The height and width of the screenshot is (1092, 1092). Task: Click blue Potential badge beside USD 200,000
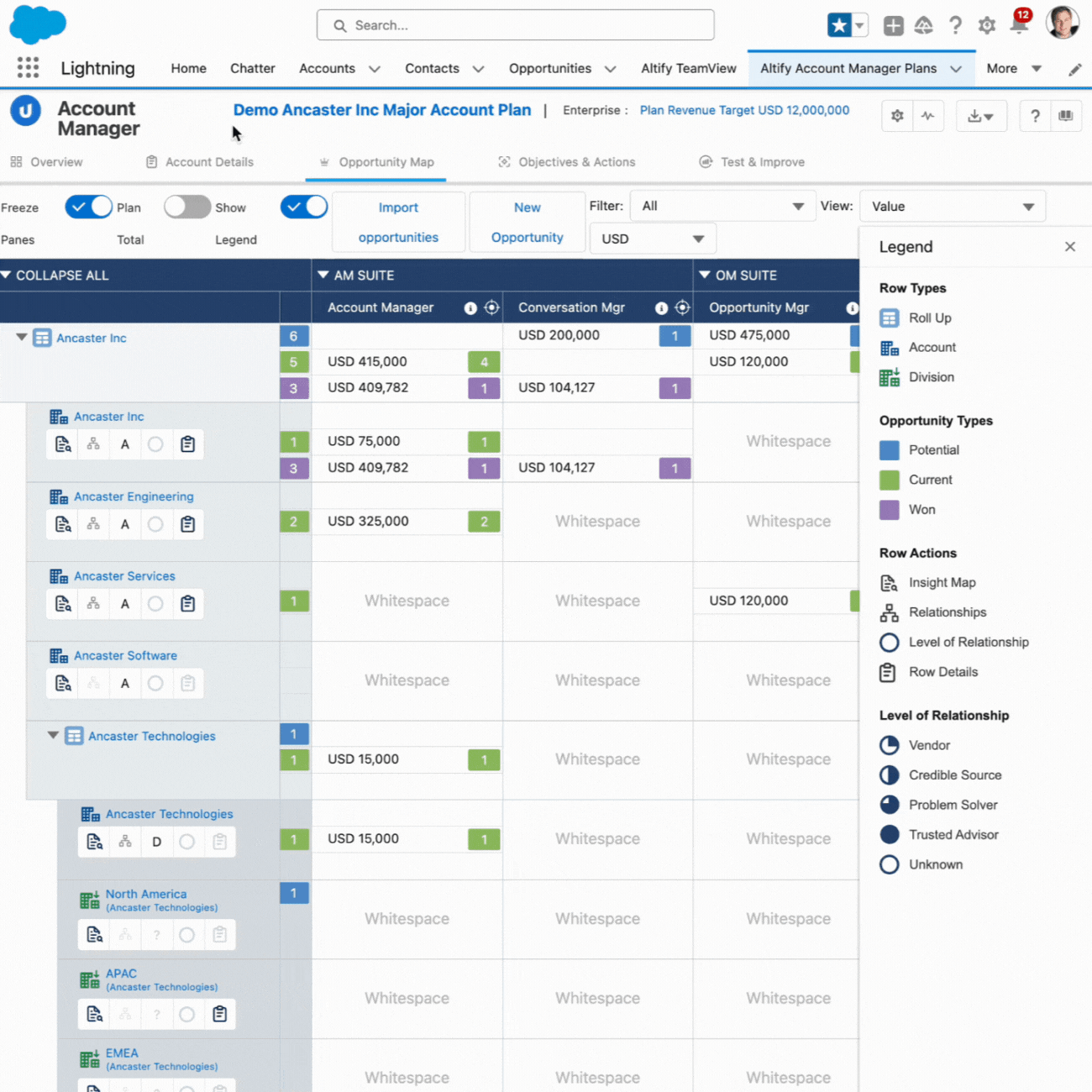coord(675,336)
